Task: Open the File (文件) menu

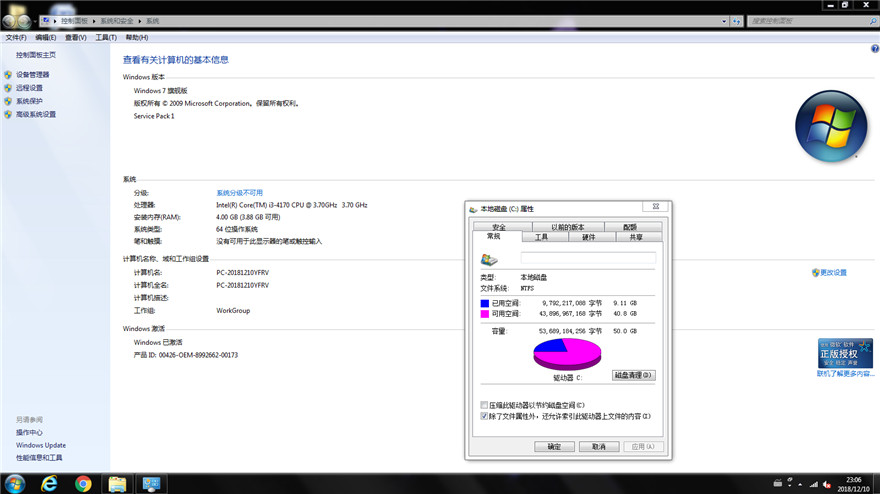Action: click(x=16, y=38)
